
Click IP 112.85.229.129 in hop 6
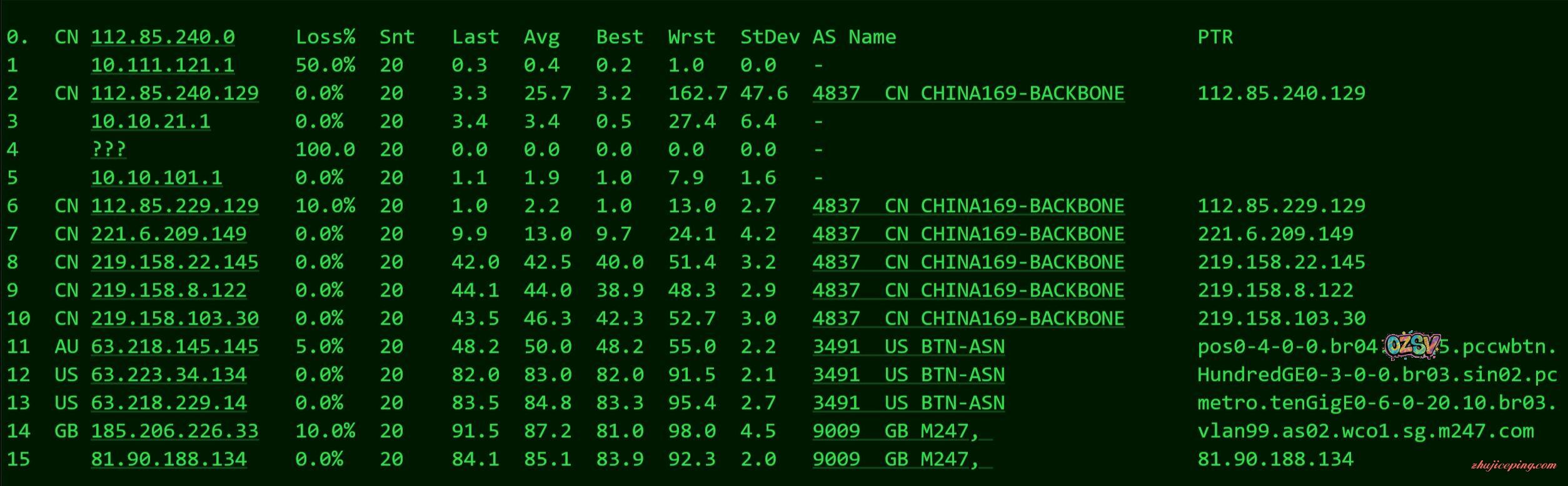click(174, 206)
